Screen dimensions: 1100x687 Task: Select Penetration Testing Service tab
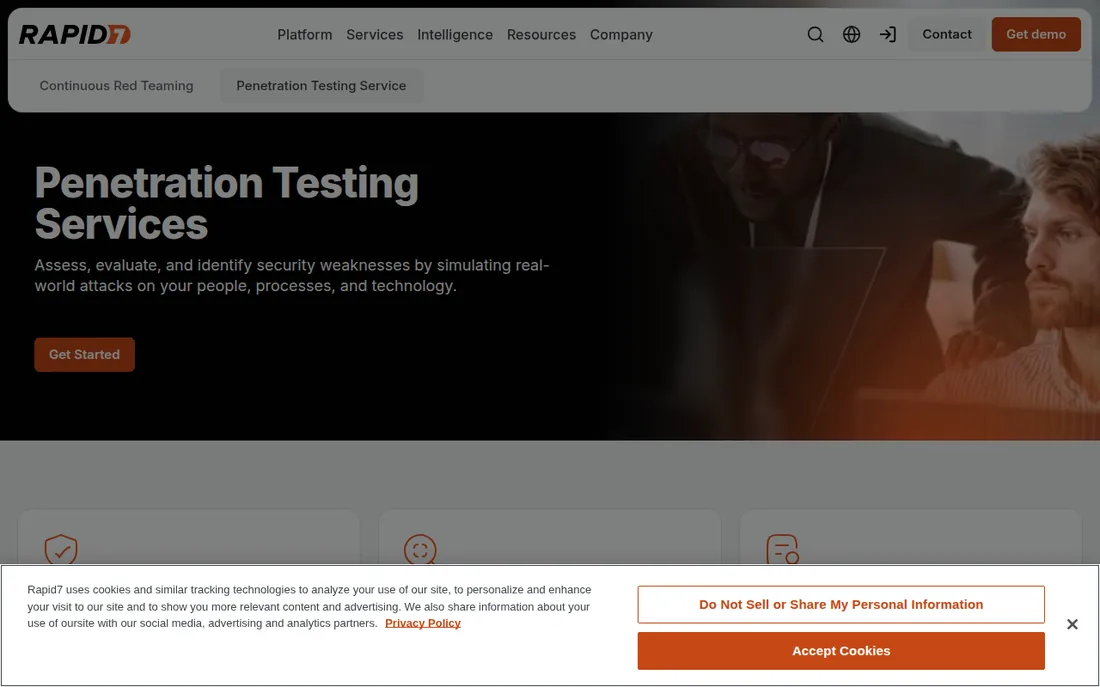click(x=321, y=86)
